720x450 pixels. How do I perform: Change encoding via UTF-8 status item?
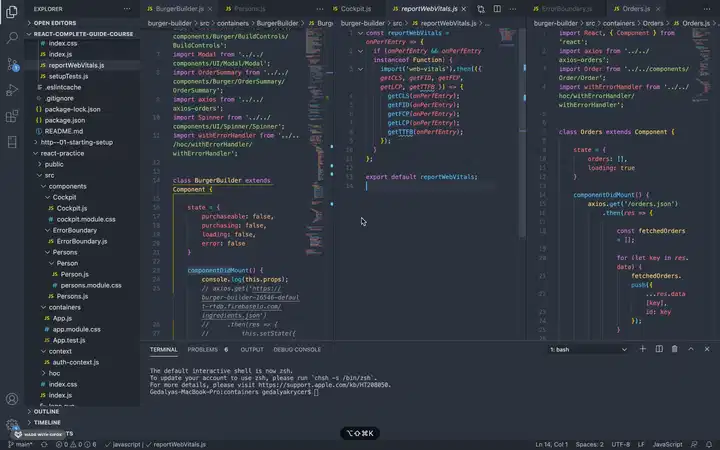pos(621,444)
